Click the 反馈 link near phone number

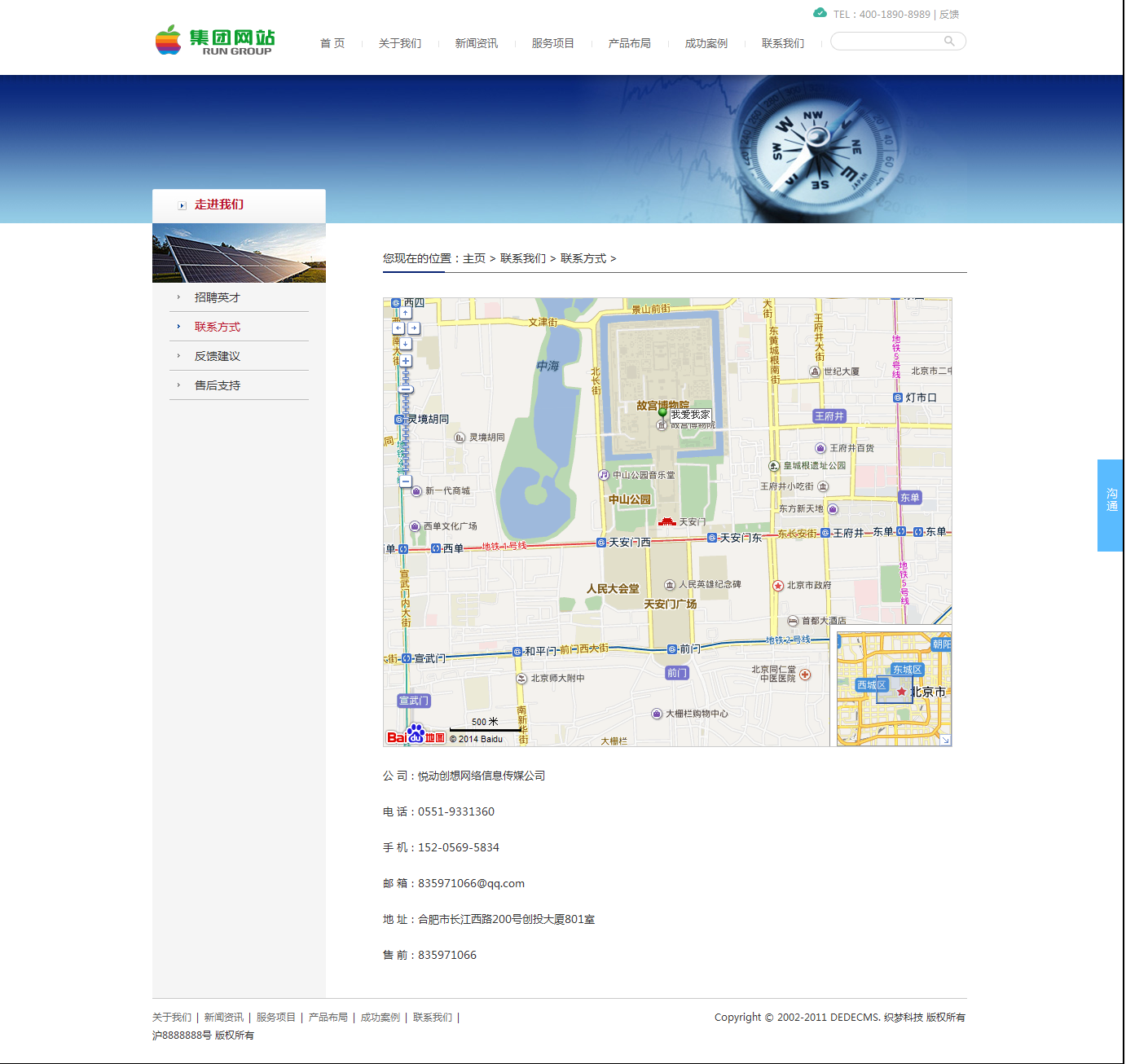949,15
